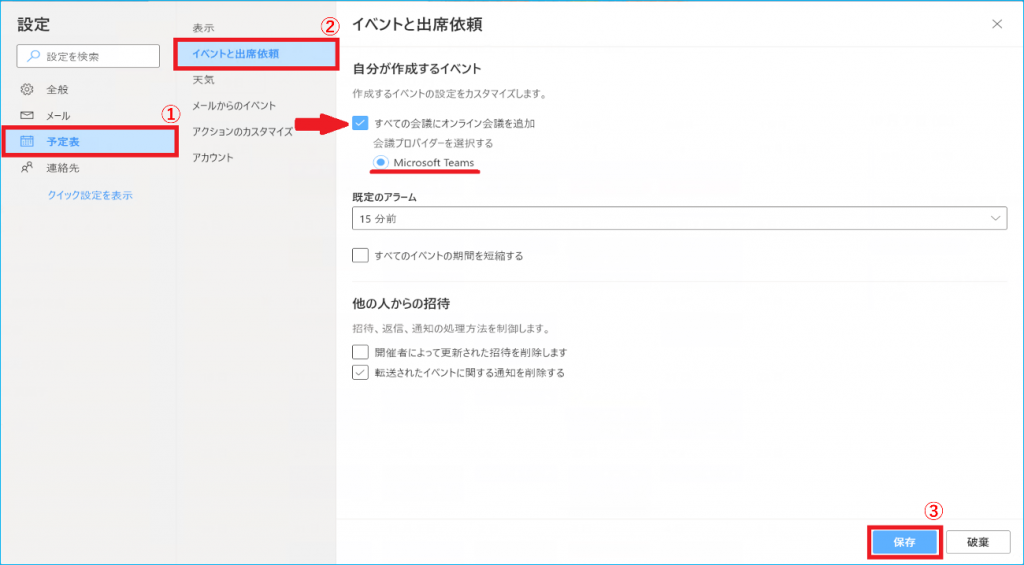The width and height of the screenshot is (1024, 565).
Task: Click the 保存 button
Action: coord(904,542)
